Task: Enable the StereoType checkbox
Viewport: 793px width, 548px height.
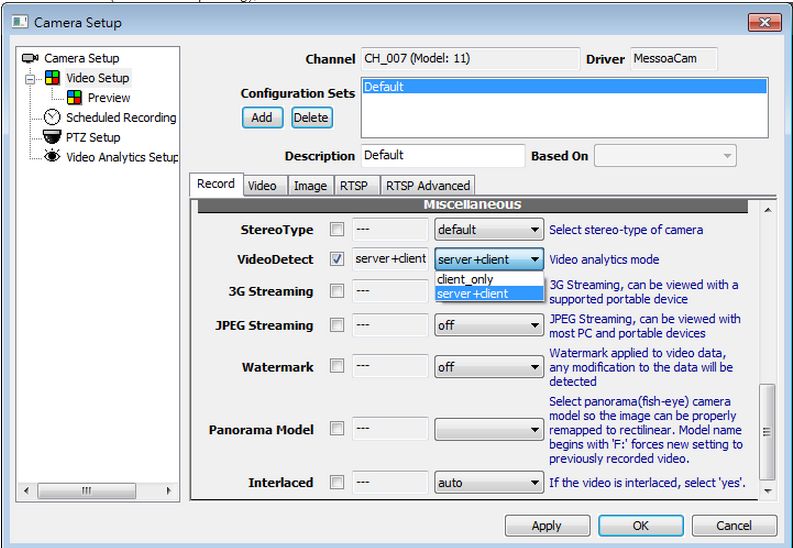Action: 337,230
